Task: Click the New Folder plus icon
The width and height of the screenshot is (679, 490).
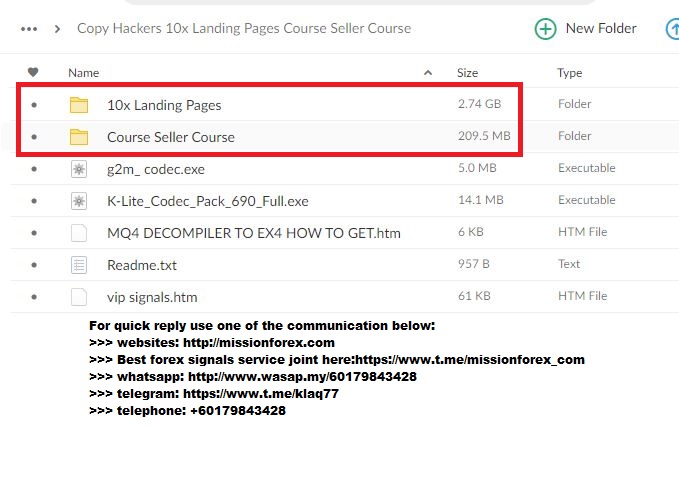Action: [x=545, y=29]
